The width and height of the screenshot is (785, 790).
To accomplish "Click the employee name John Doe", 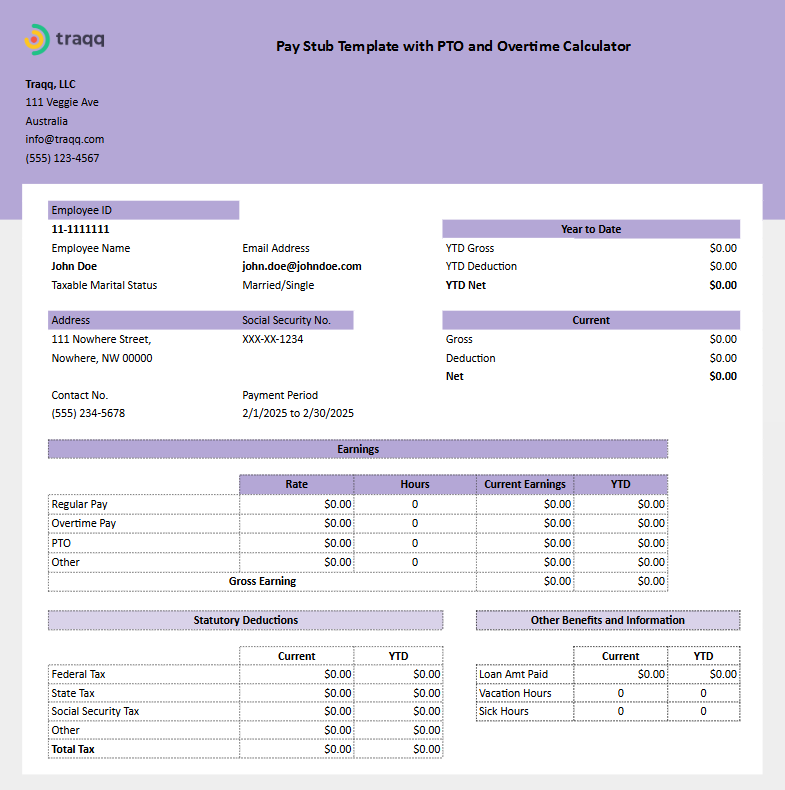I will coord(74,267).
